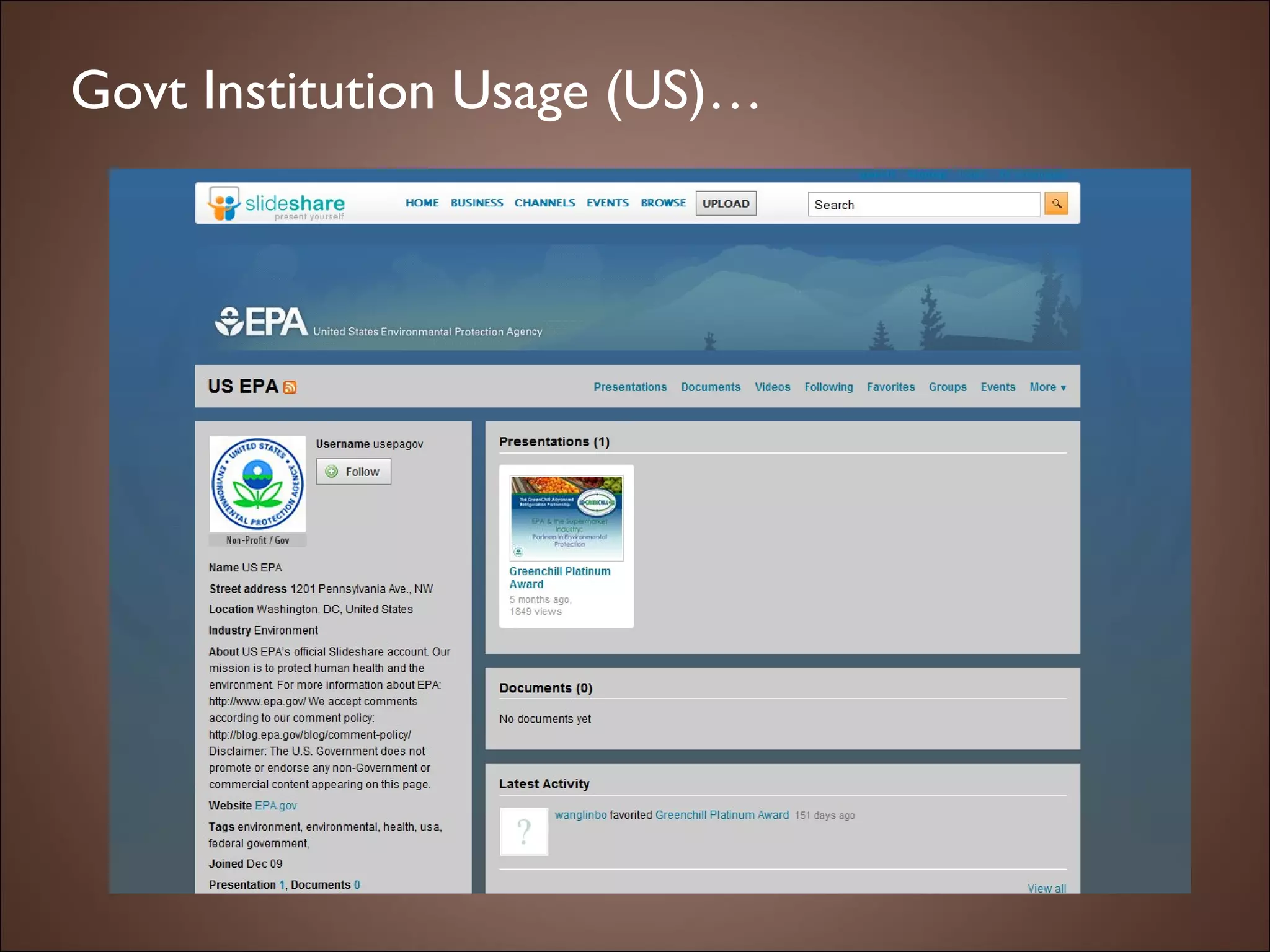Open the EPA.gov website link
The width and height of the screenshot is (1270, 952).
(276, 805)
